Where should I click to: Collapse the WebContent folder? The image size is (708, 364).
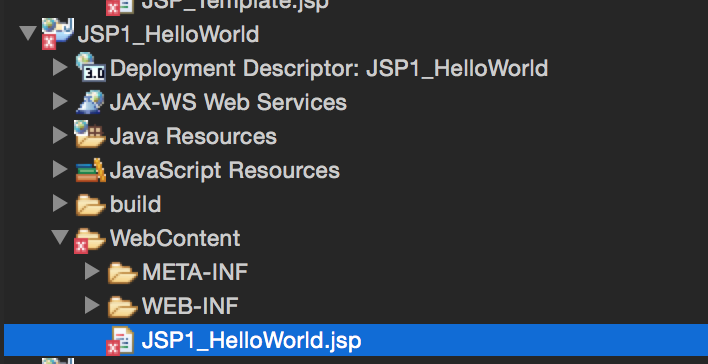pos(60,237)
